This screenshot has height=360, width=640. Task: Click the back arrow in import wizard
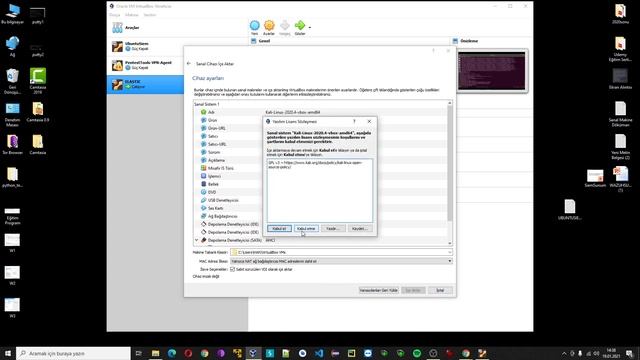click(x=189, y=64)
